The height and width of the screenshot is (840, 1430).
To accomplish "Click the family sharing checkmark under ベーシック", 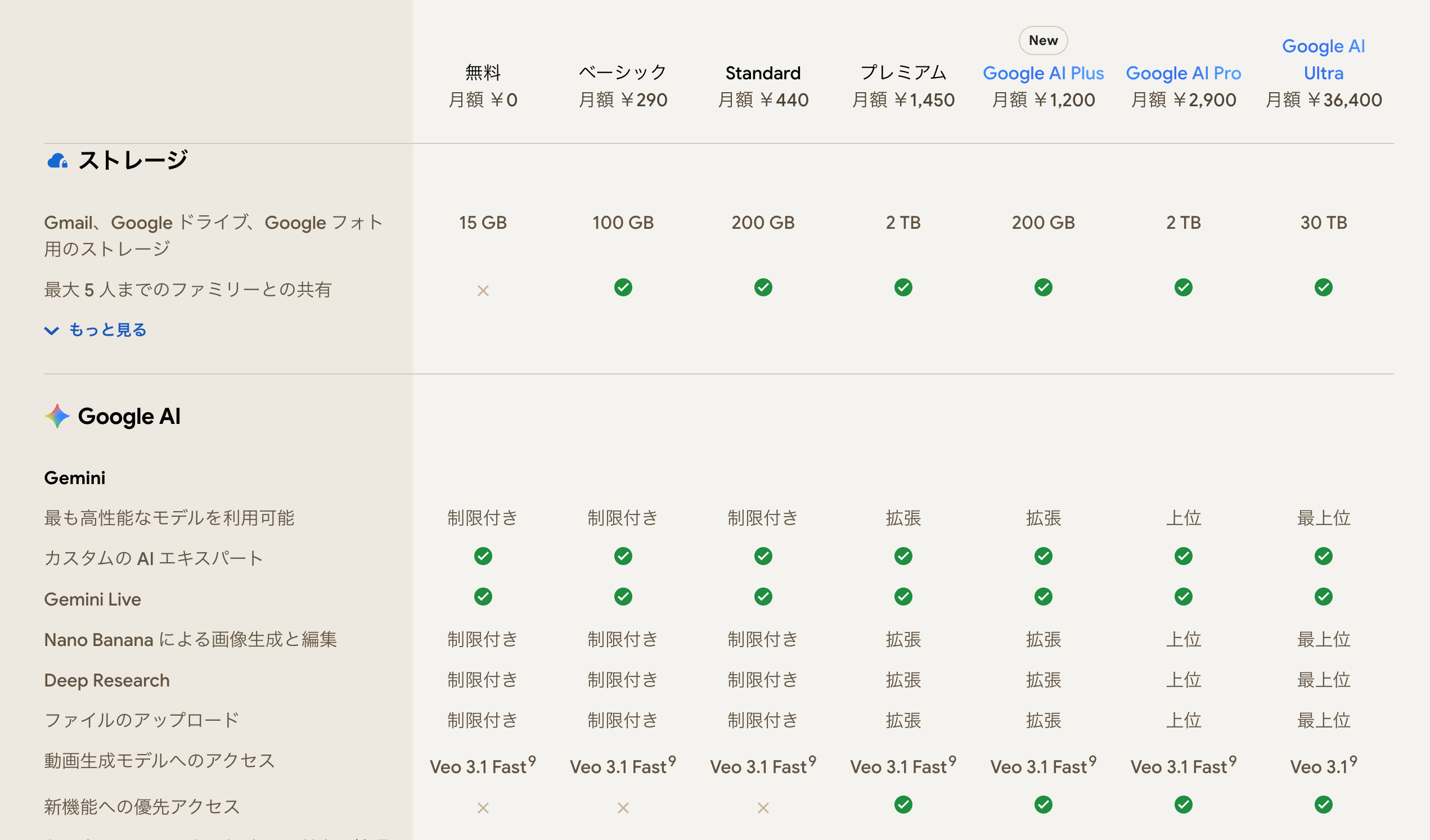I will coord(624,288).
